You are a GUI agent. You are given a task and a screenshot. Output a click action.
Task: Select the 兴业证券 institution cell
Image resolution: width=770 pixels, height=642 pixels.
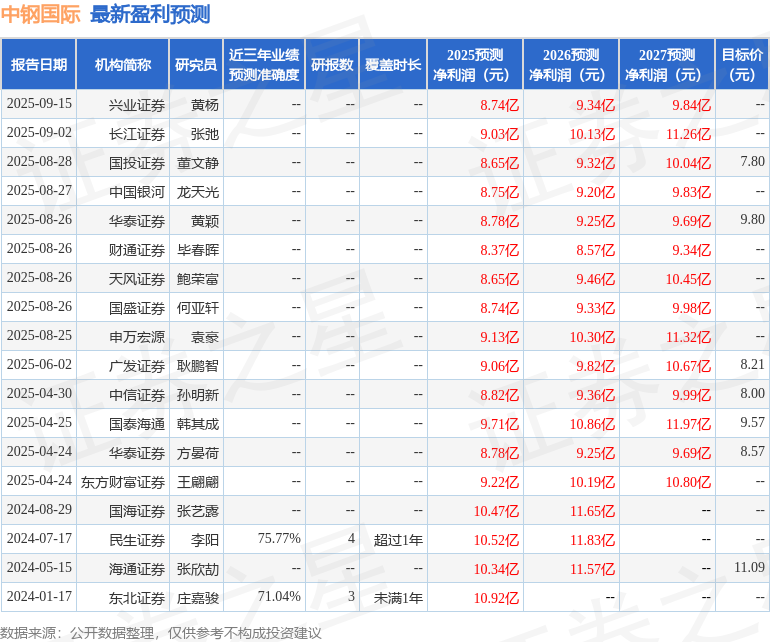click(x=137, y=105)
